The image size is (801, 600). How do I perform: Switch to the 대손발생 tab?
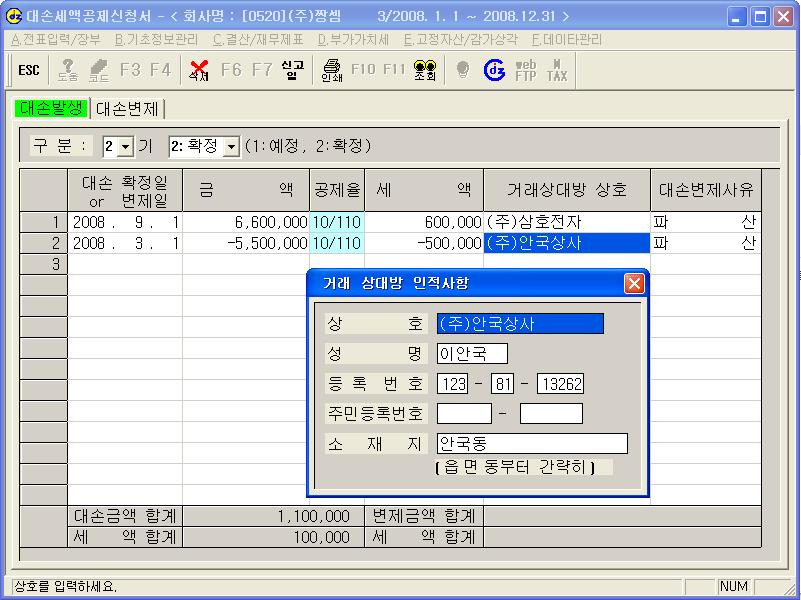[x=51, y=108]
